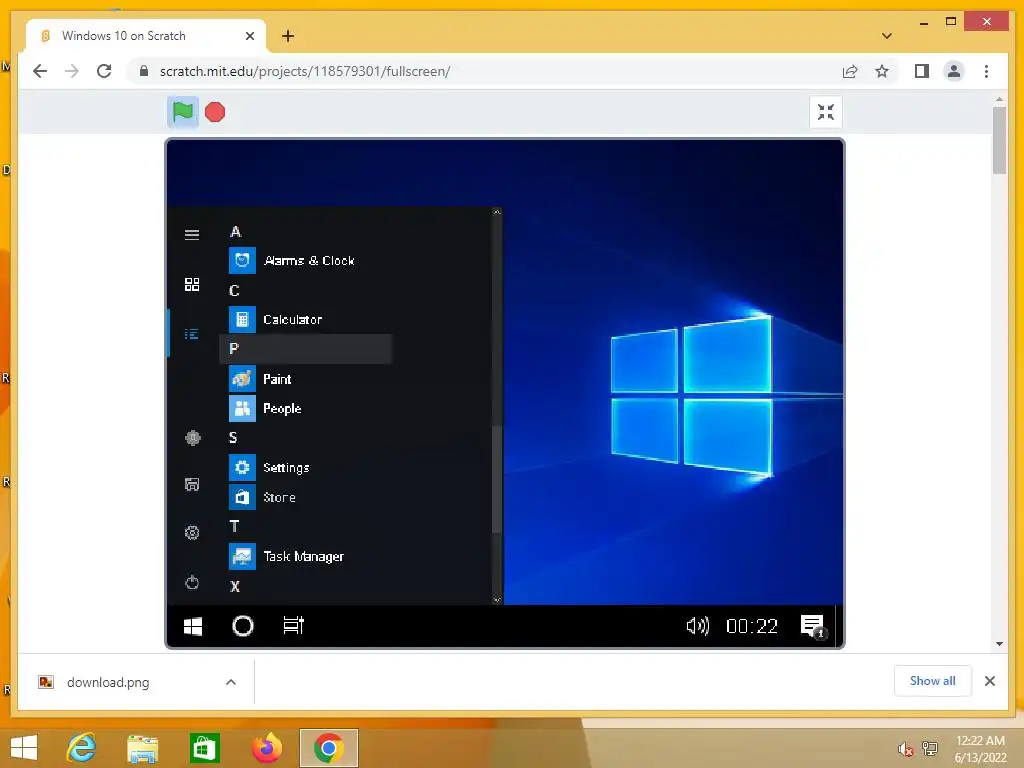Start project with the green flag
The height and width of the screenshot is (768, 1024).
pyautogui.click(x=183, y=112)
